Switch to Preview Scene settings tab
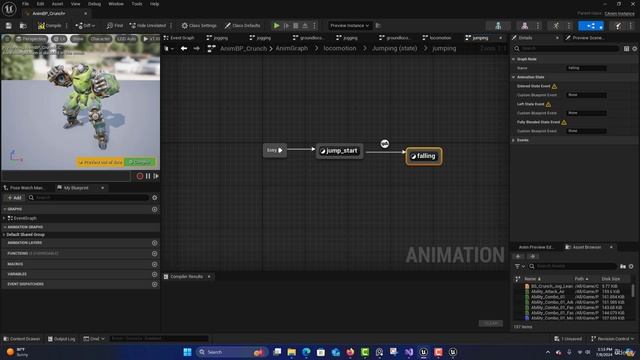 [x=588, y=38]
